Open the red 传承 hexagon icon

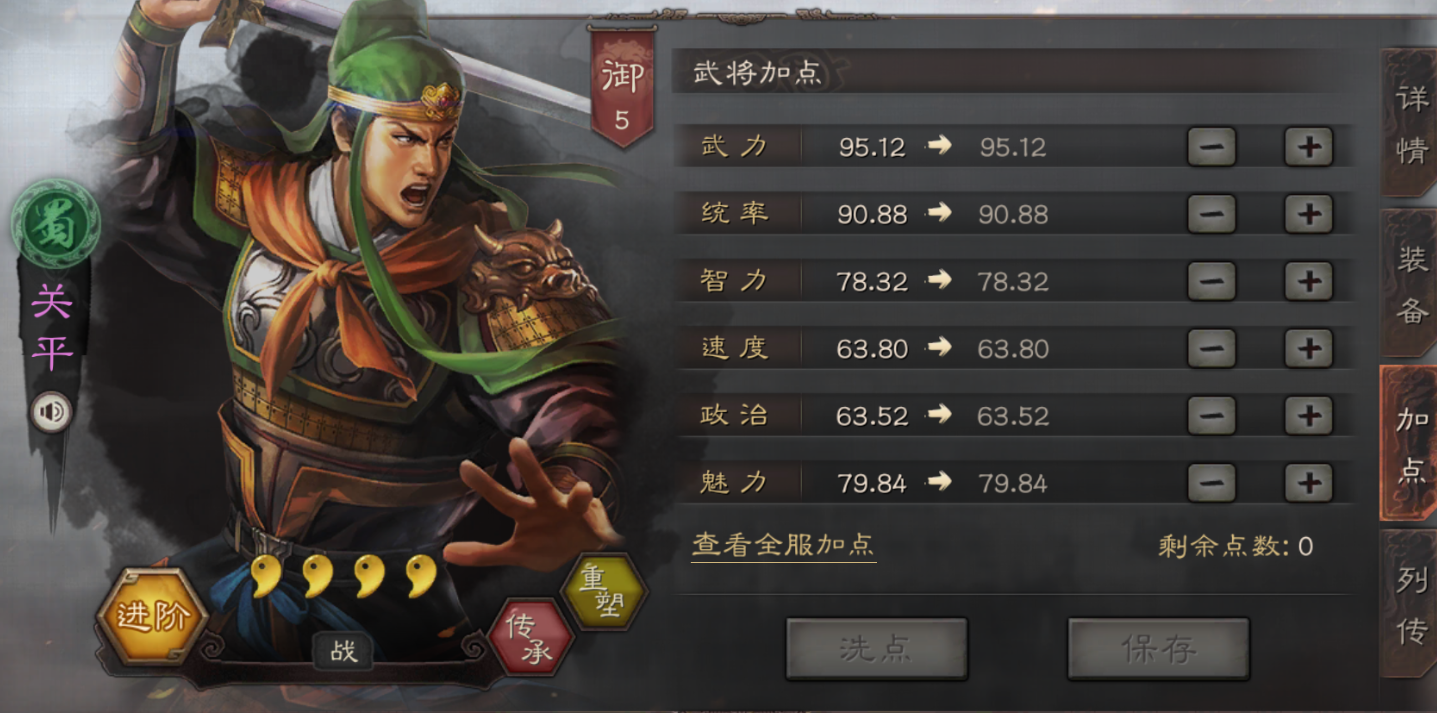click(531, 636)
